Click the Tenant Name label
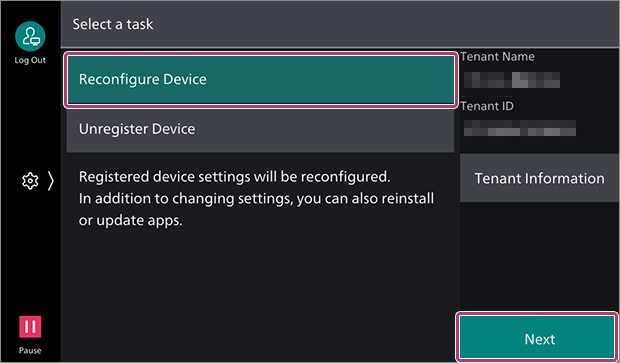The height and width of the screenshot is (363, 620). pyautogui.click(x=497, y=57)
